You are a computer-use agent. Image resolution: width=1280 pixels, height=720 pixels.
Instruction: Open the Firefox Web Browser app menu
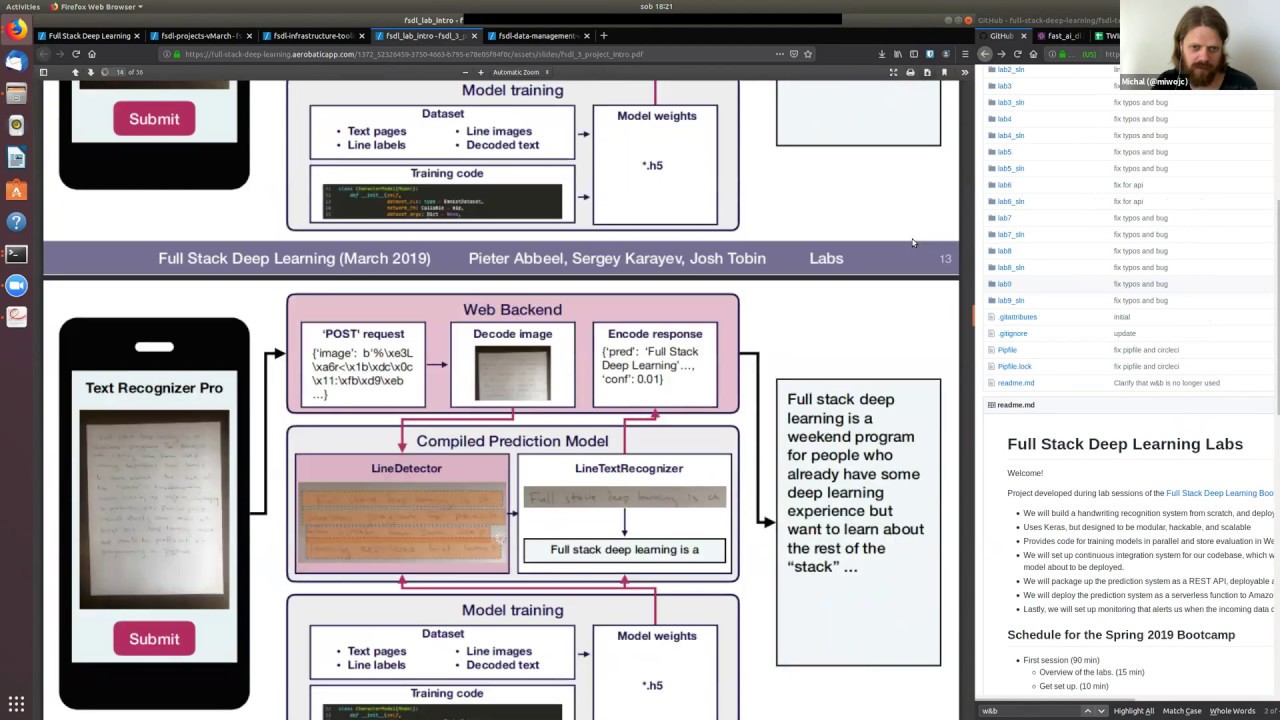click(97, 6)
